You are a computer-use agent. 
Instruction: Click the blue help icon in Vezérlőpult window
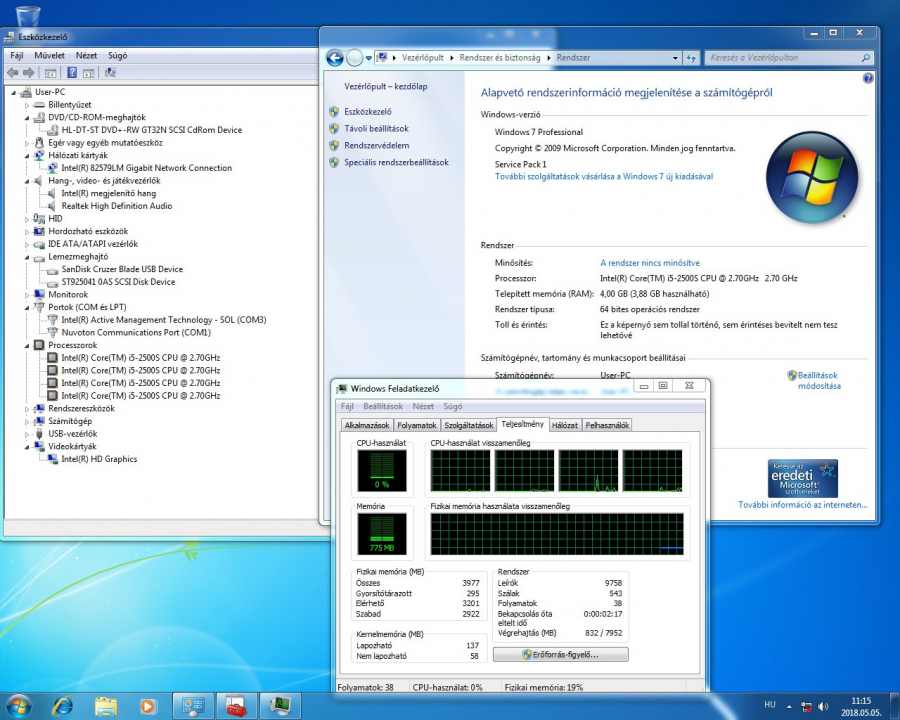(x=868, y=78)
